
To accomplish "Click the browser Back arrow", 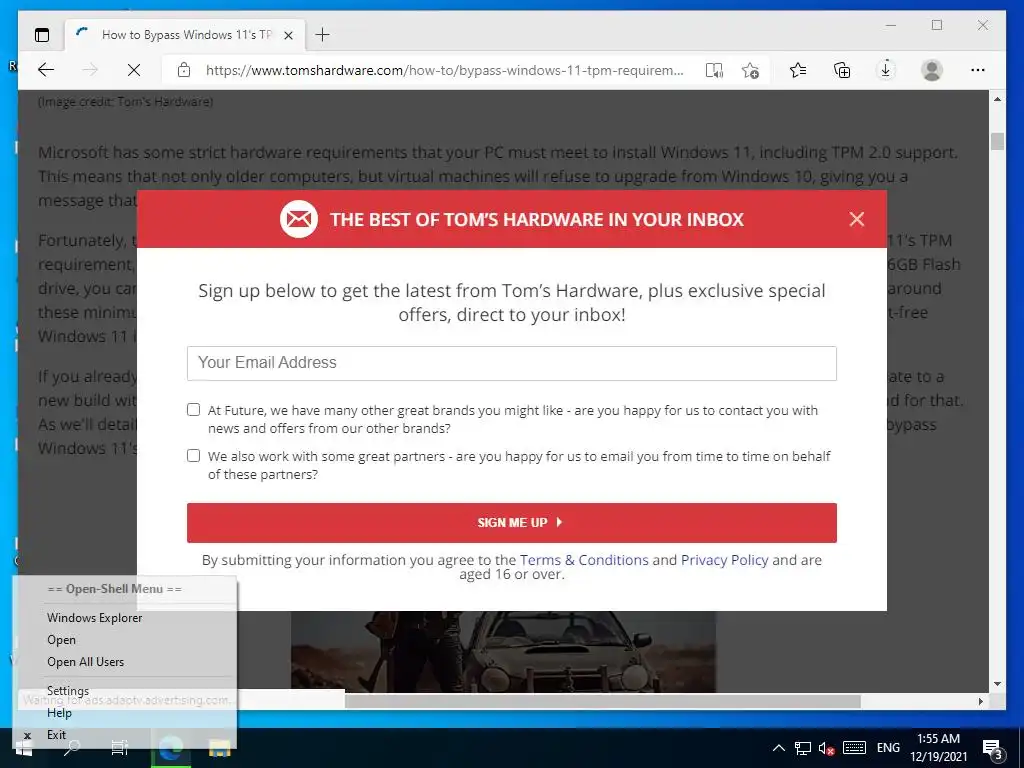I will (46, 70).
